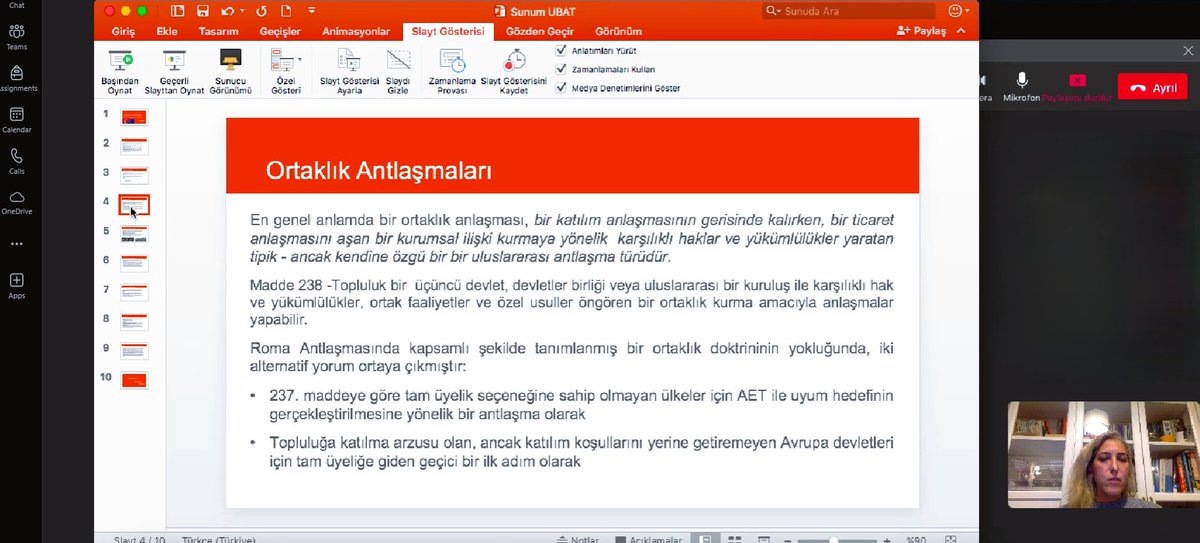
Task: Expand Özel Gösteri dropdown arrow
Action: 300,59
